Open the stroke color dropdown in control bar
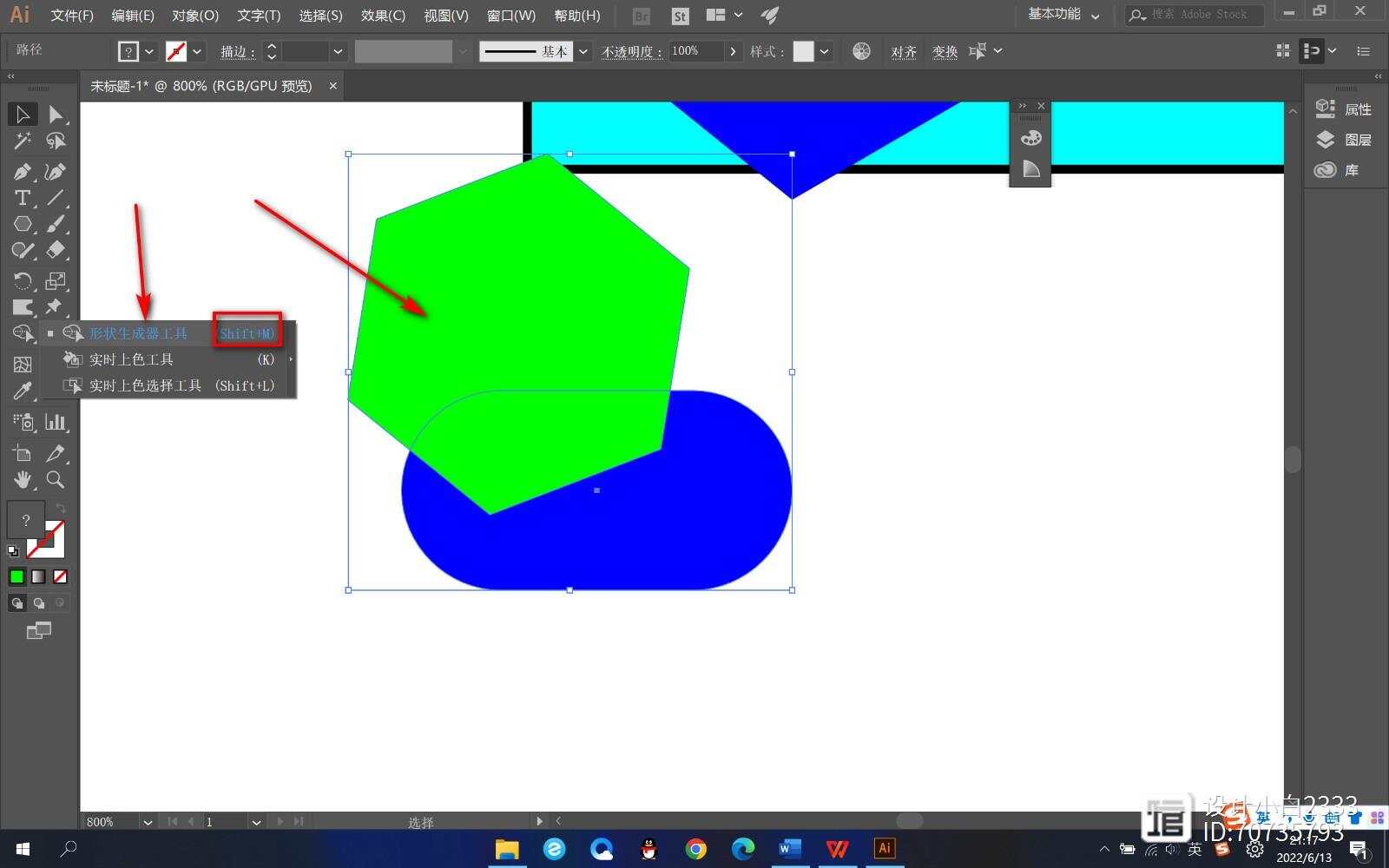Viewport: 1389px width, 868px height. (197, 51)
